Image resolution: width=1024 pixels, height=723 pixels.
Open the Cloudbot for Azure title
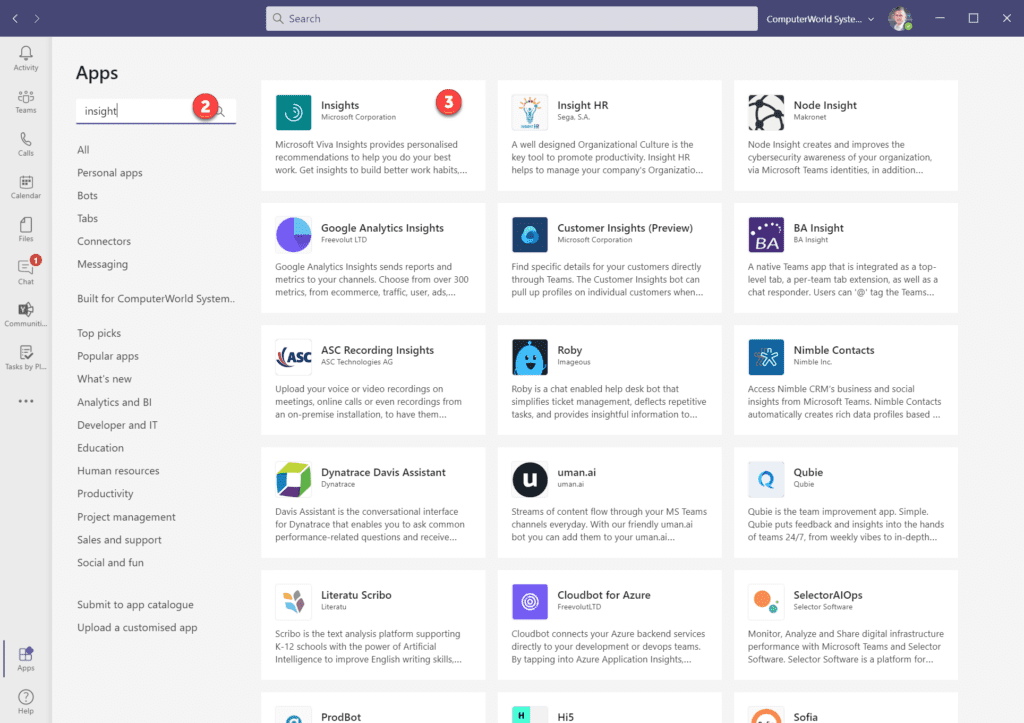[603, 595]
